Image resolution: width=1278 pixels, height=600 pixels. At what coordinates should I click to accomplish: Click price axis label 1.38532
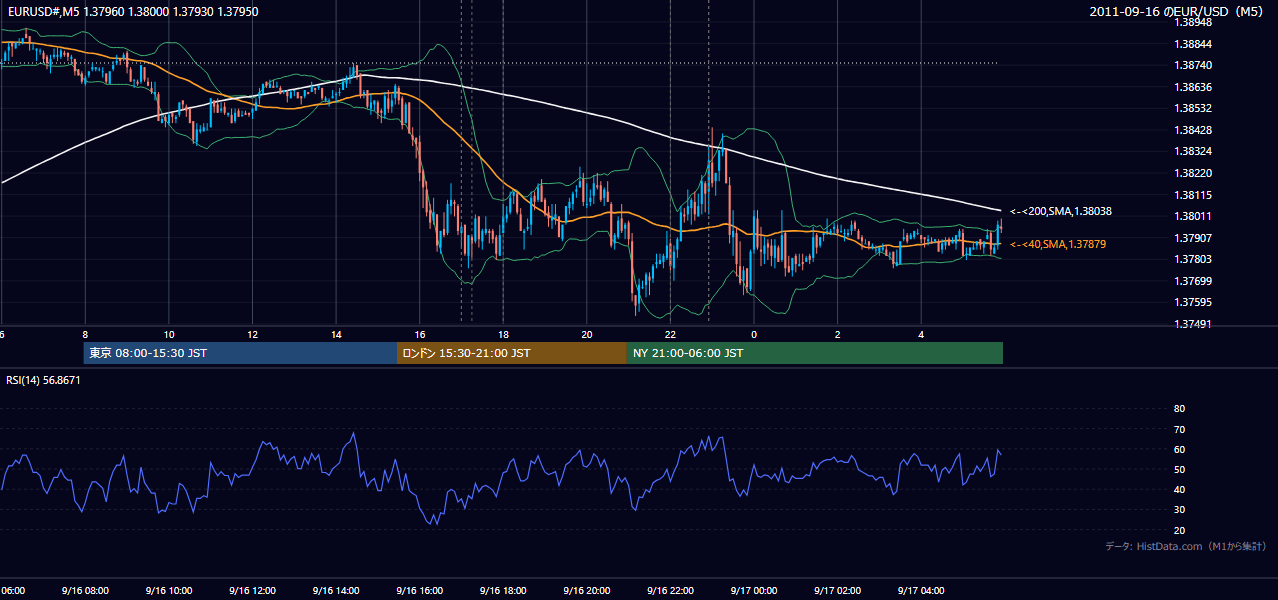point(1195,108)
